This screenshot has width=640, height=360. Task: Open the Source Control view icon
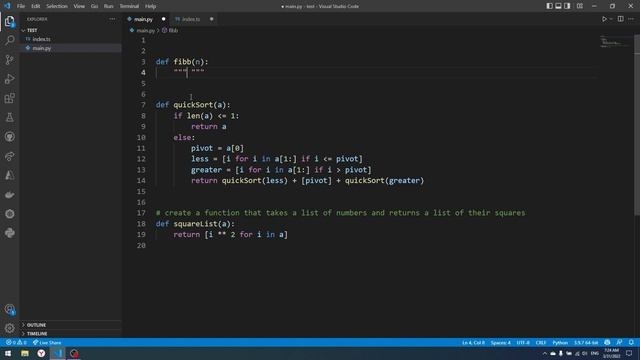point(9,60)
